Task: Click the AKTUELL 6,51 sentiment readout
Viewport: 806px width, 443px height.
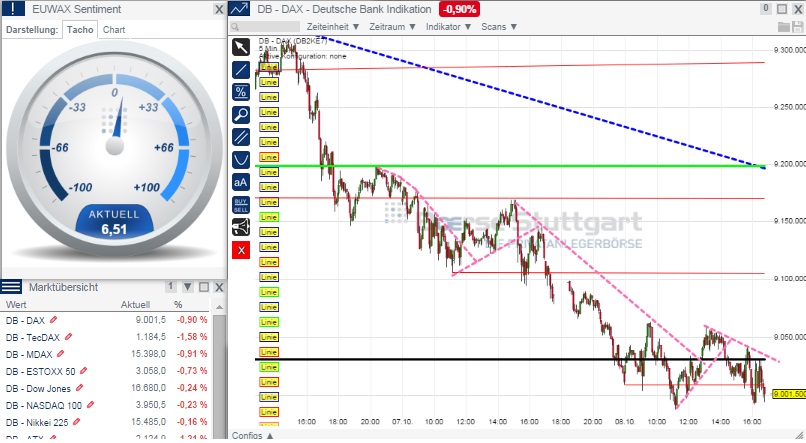Action: click(114, 222)
